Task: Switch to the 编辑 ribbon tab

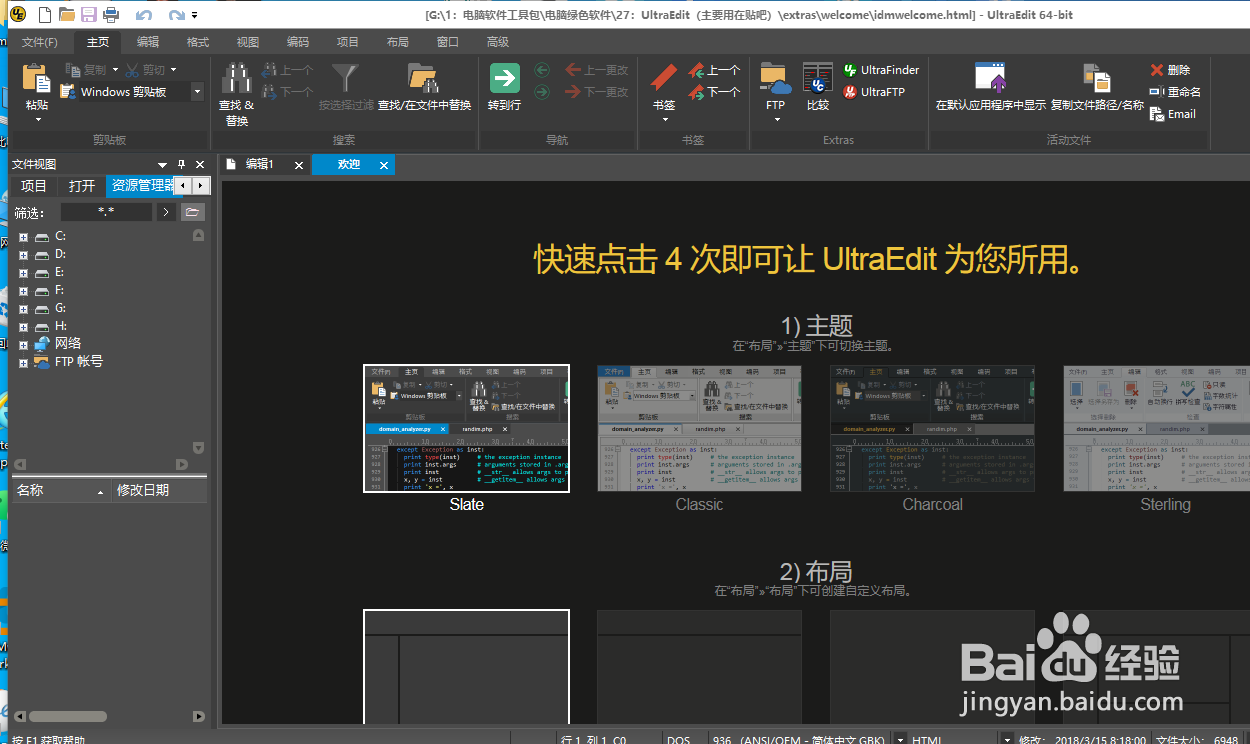Action: point(148,42)
